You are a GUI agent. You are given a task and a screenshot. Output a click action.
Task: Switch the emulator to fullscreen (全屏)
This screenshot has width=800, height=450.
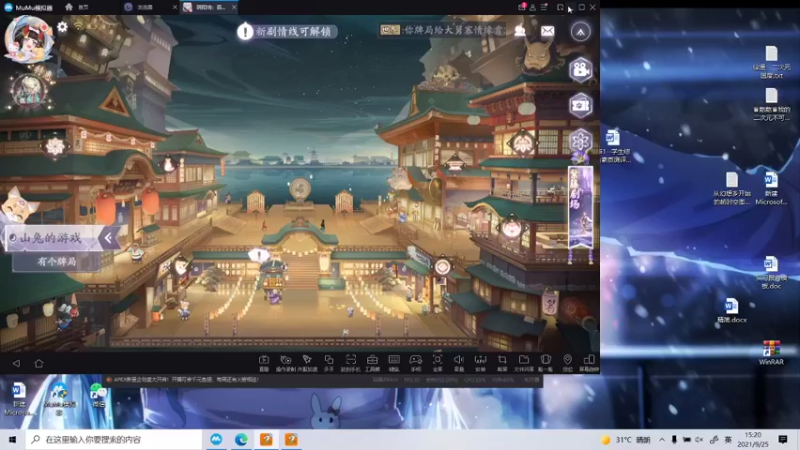click(437, 363)
